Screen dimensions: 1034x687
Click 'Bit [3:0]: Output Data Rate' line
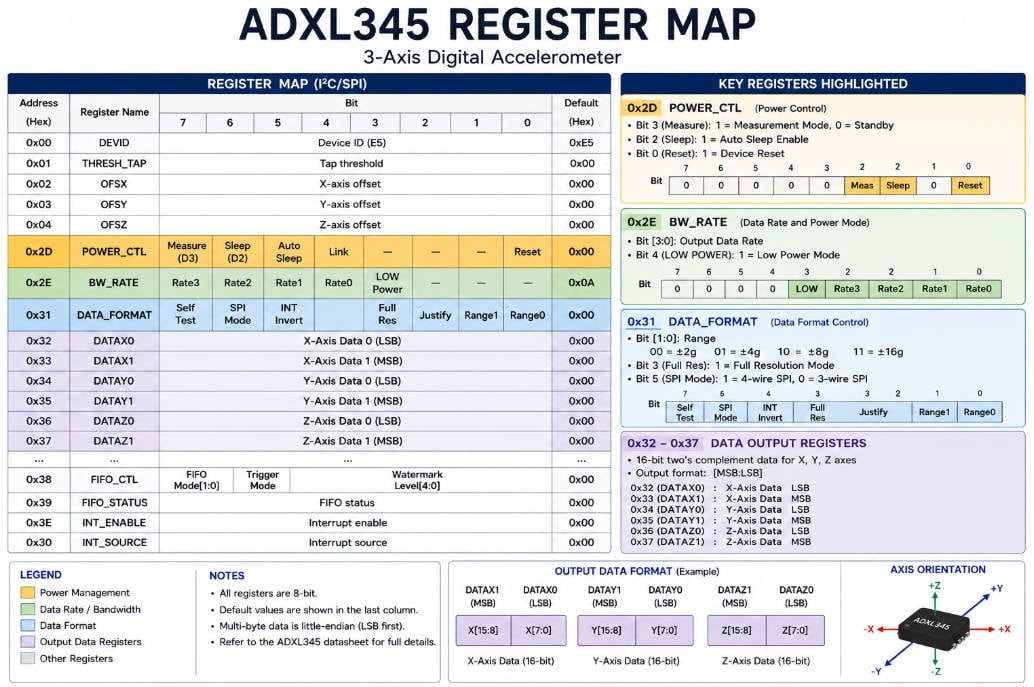[699, 241]
